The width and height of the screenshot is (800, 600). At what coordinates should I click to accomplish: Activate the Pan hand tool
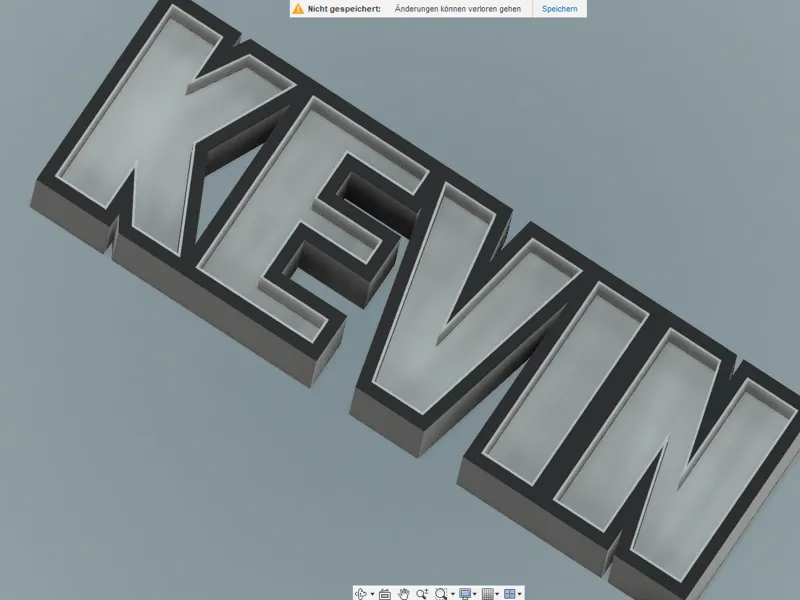404,594
